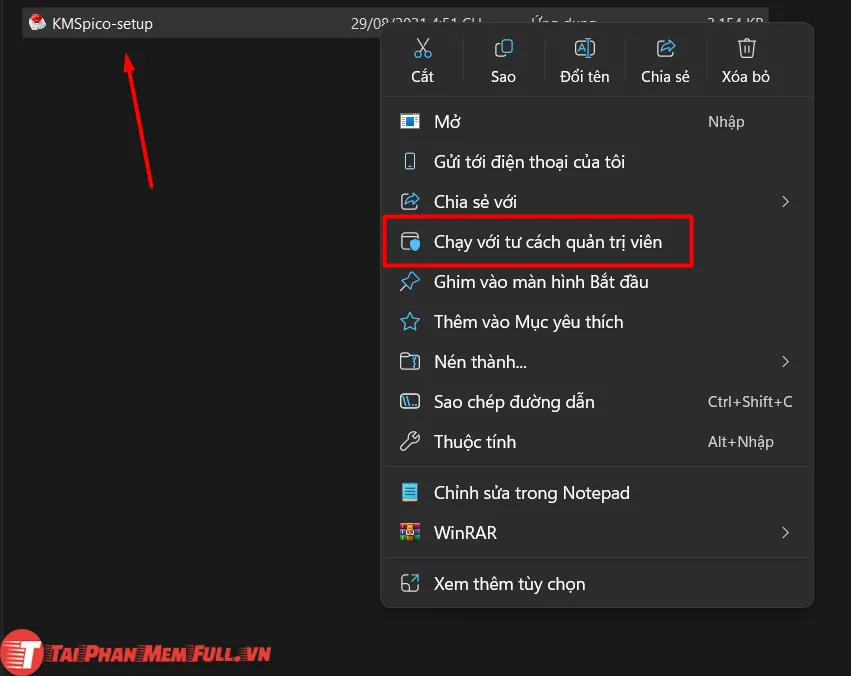Select Chỉnh sửa trong Notepad
Image resolution: width=851 pixels, height=676 pixels.
click(x=531, y=493)
